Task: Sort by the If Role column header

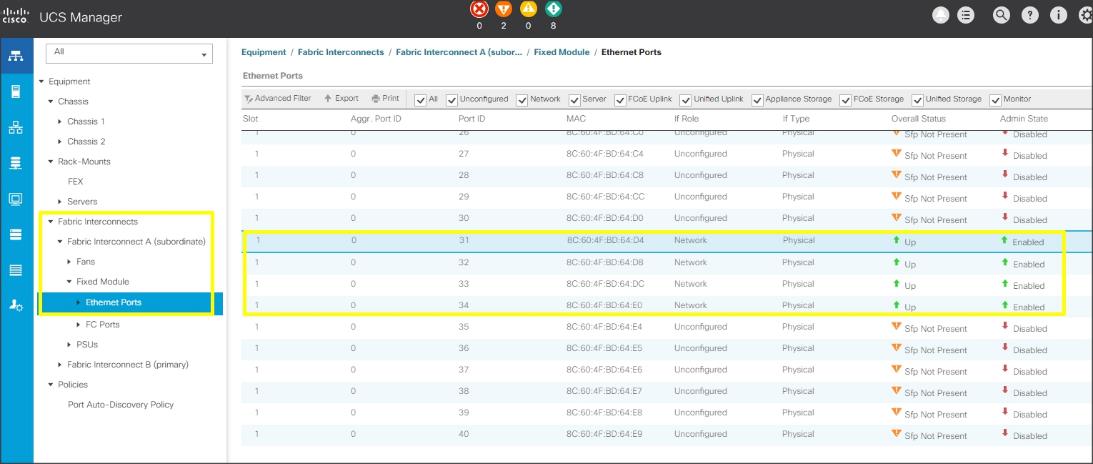Action: point(687,119)
